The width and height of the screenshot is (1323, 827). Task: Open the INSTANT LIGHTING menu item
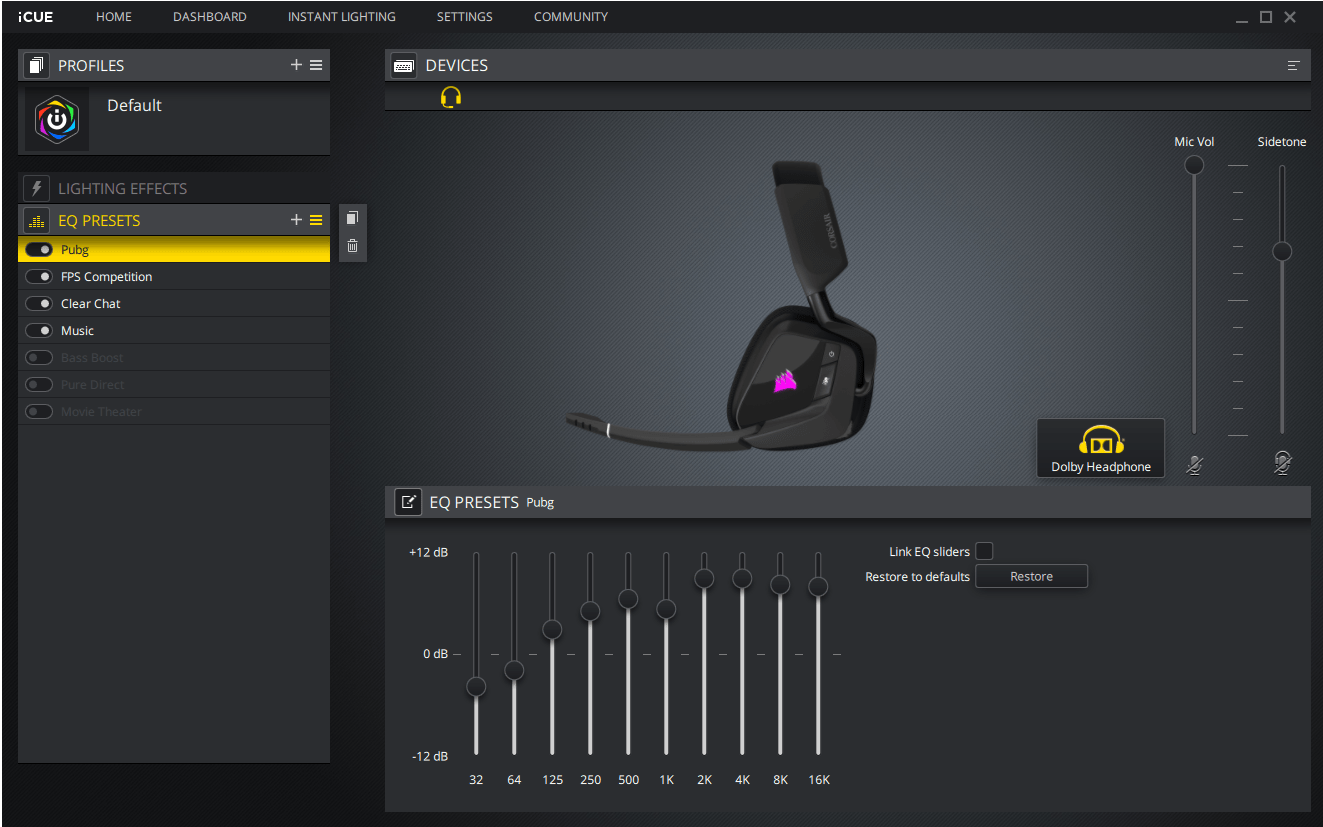point(341,16)
